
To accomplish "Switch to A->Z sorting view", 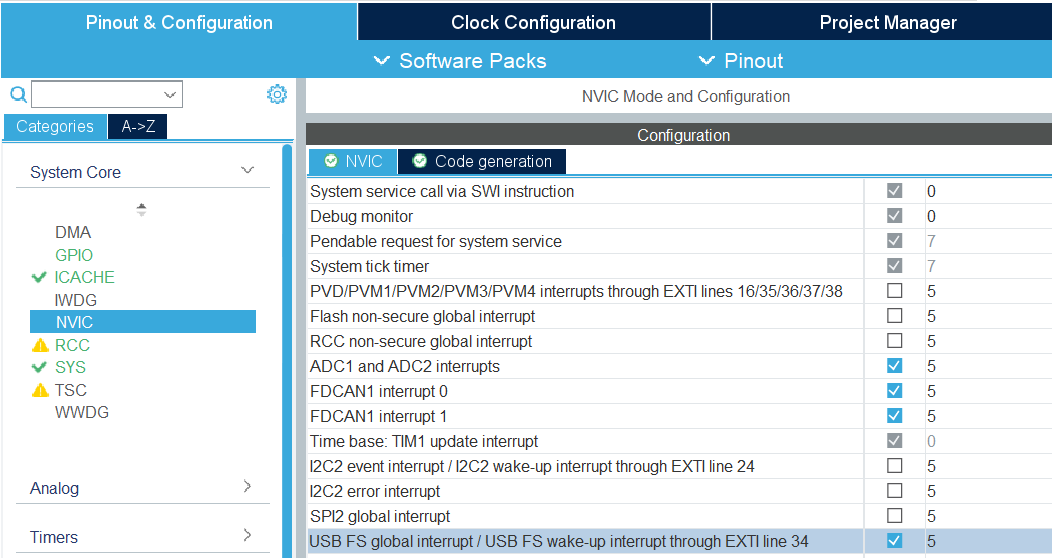I will pos(138,126).
